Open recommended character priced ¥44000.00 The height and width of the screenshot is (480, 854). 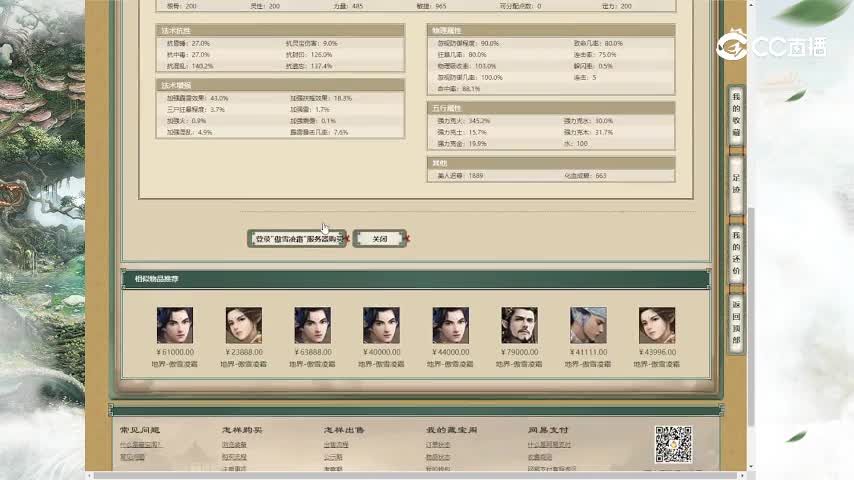450,325
